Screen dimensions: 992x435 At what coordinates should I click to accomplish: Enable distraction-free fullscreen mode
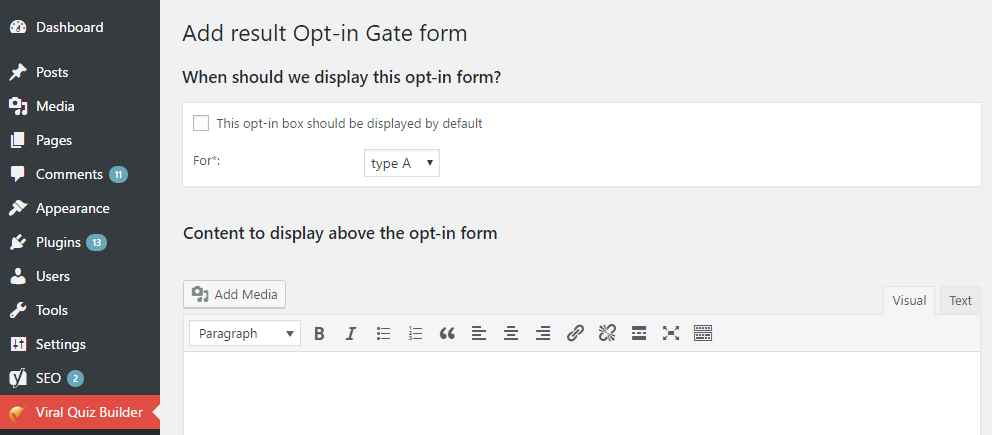pyautogui.click(x=671, y=334)
